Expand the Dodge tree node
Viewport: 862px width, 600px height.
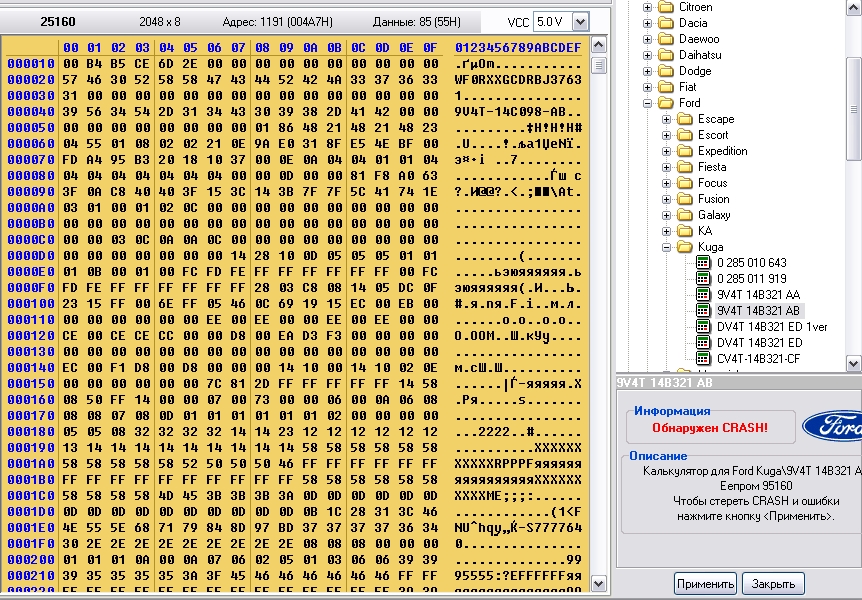click(648, 71)
